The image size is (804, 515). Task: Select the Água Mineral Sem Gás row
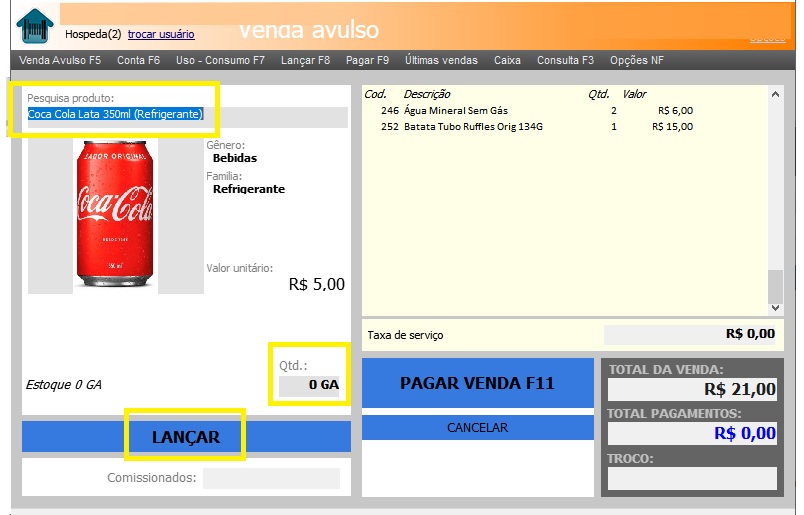[x=537, y=111]
